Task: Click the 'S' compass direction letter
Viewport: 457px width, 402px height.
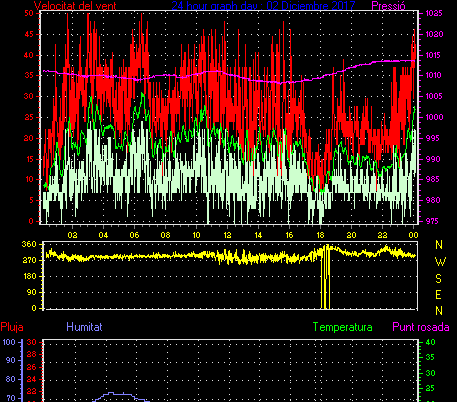Action: coord(439,278)
